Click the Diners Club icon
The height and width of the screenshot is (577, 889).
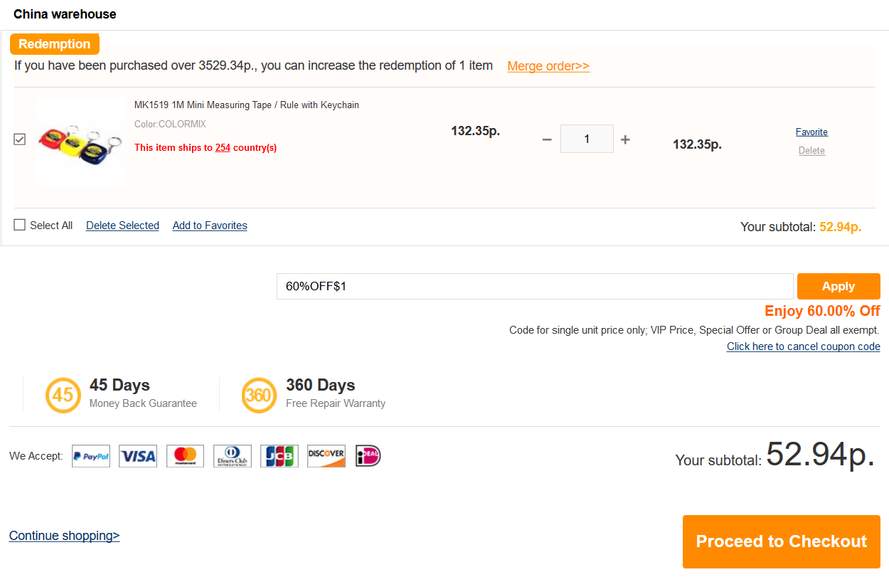pyautogui.click(x=232, y=456)
